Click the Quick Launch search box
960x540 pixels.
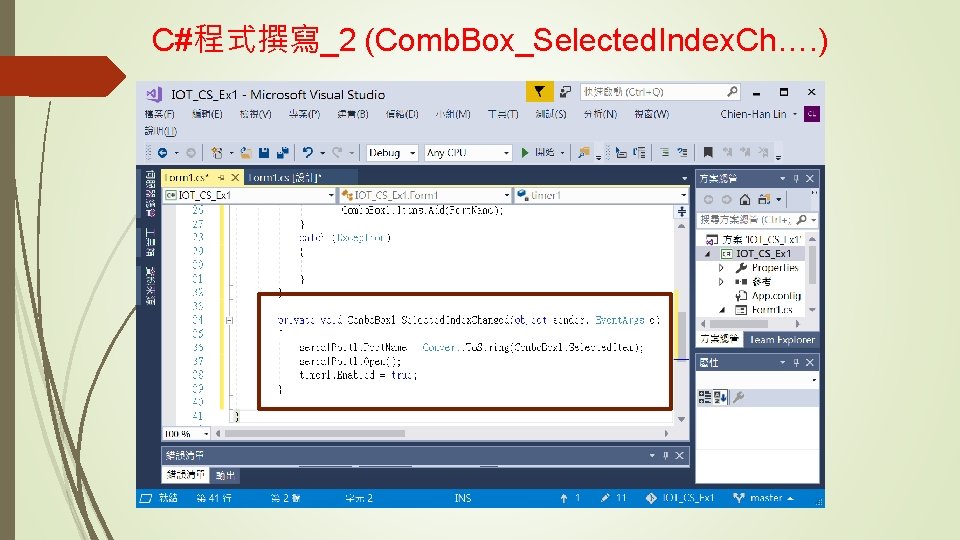pos(660,92)
